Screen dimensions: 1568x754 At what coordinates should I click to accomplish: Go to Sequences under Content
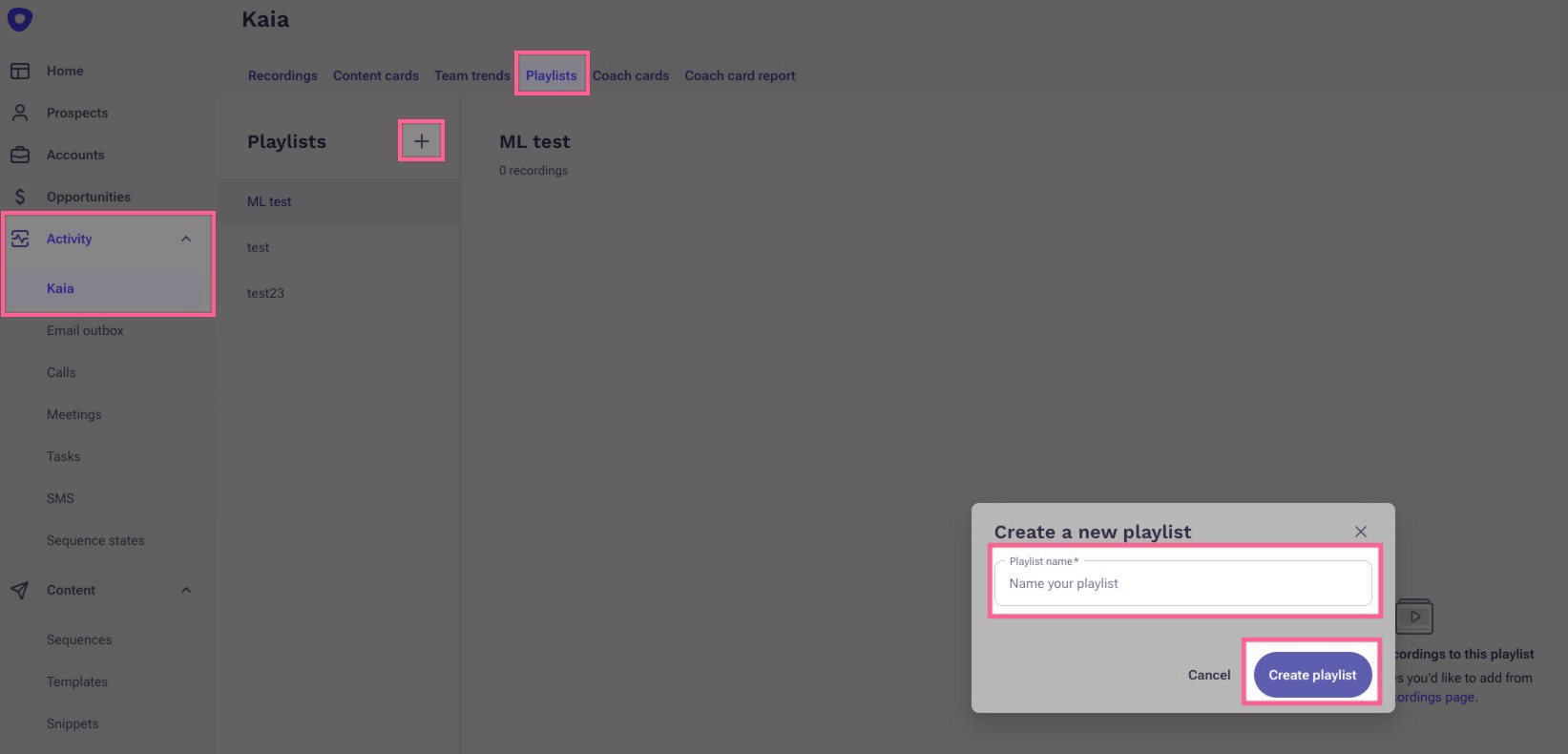point(79,639)
